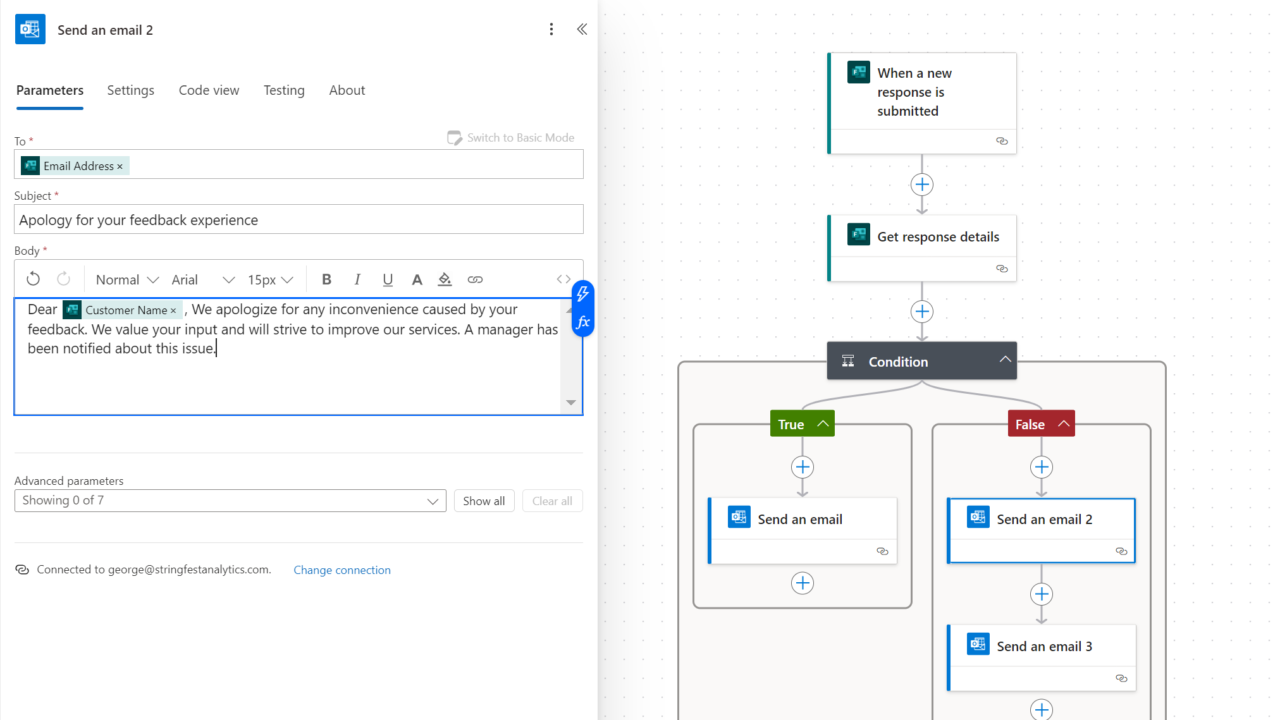Open the Code view tab
The image size is (1280, 720).
coord(209,90)
